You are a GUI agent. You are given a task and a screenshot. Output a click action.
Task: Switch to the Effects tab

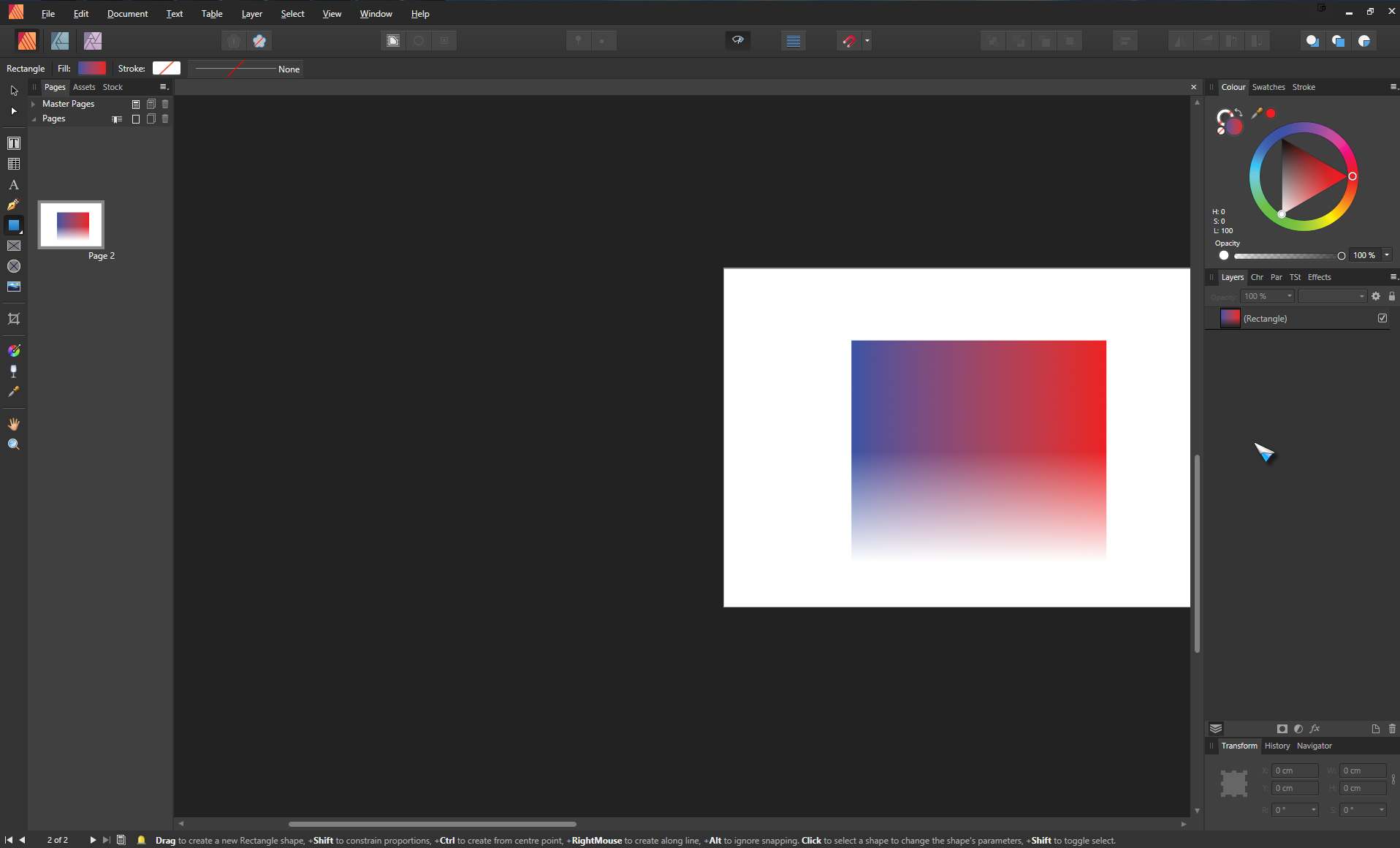[x=1319, y=277]
